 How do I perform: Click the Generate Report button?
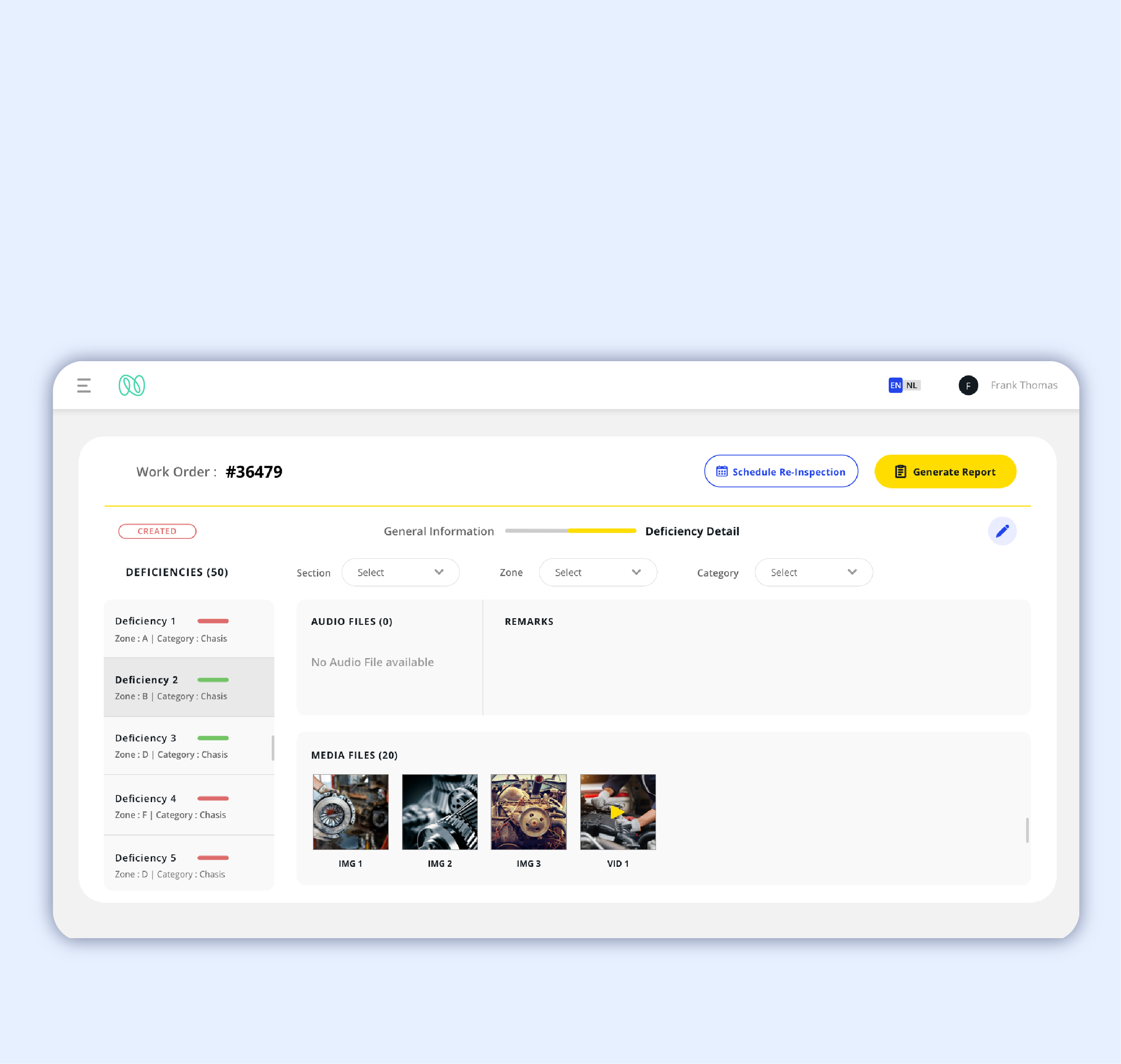(x=944, y=471)
